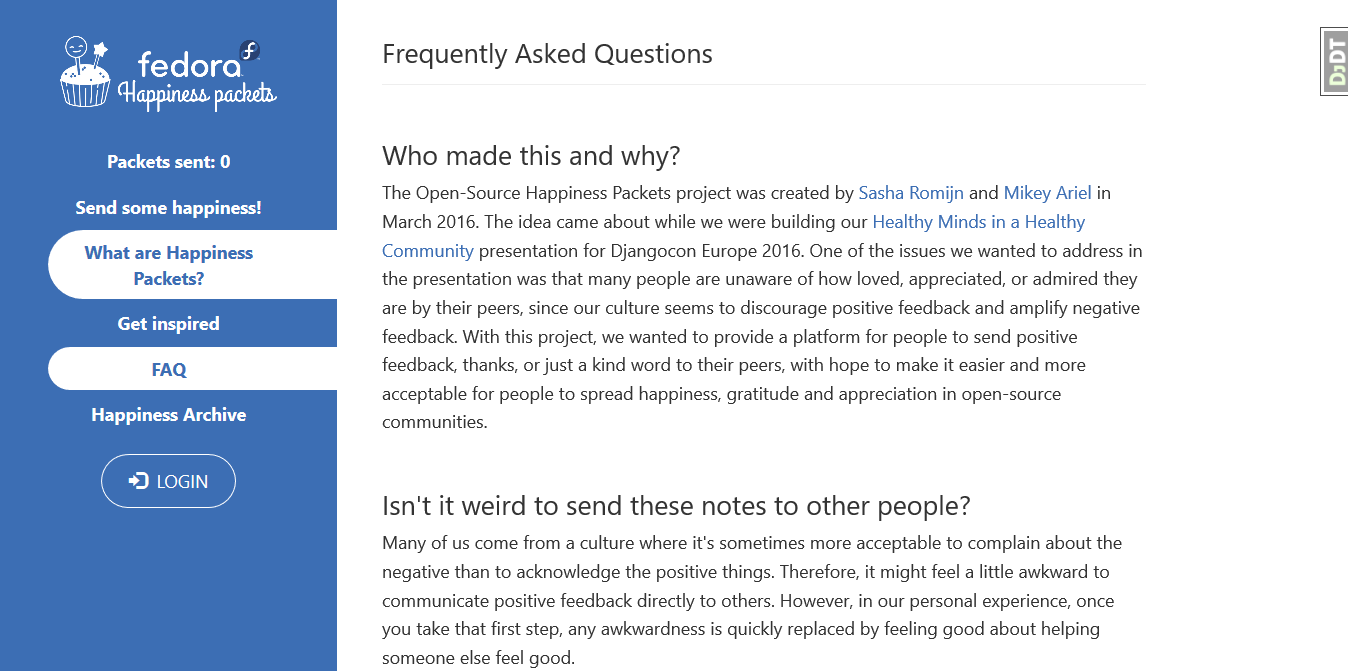This screenshot has height=671, width=1348.
Task: Open the Happiness Archive page
Action: tap(168, 415)
